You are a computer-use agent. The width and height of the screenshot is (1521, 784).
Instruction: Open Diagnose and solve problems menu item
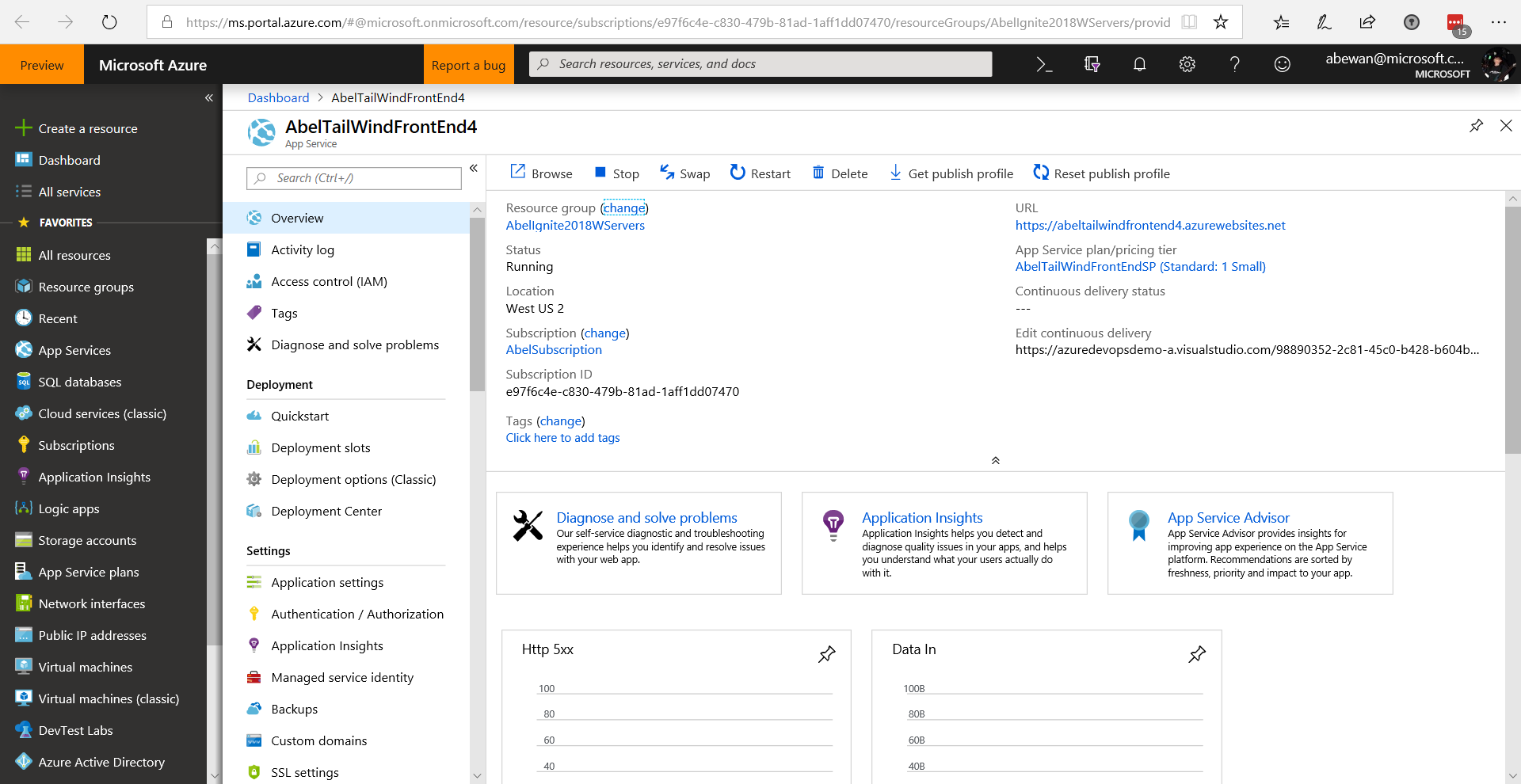tap(346, 344)
